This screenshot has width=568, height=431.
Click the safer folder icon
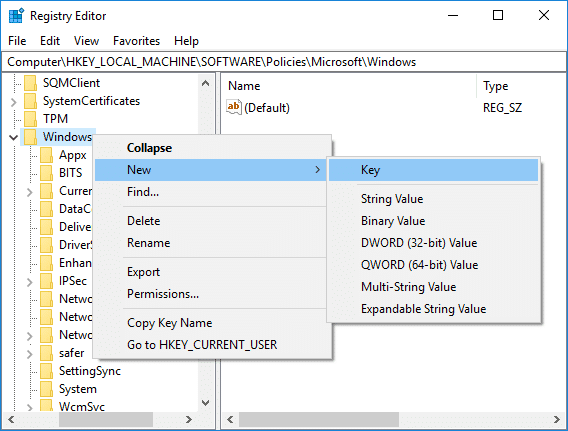click(x=46, y=353)
